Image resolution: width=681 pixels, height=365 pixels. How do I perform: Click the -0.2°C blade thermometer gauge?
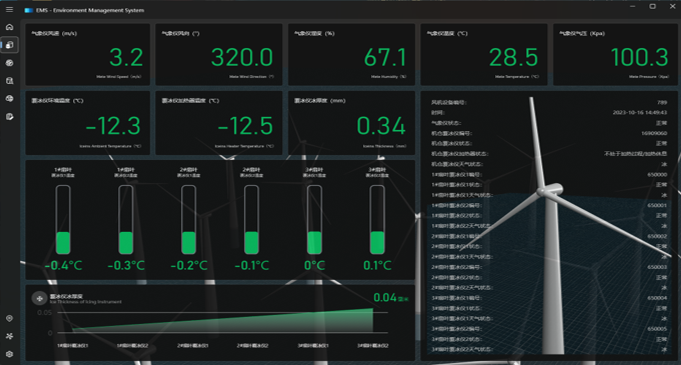pyautogui.click(x=188, y=220)
